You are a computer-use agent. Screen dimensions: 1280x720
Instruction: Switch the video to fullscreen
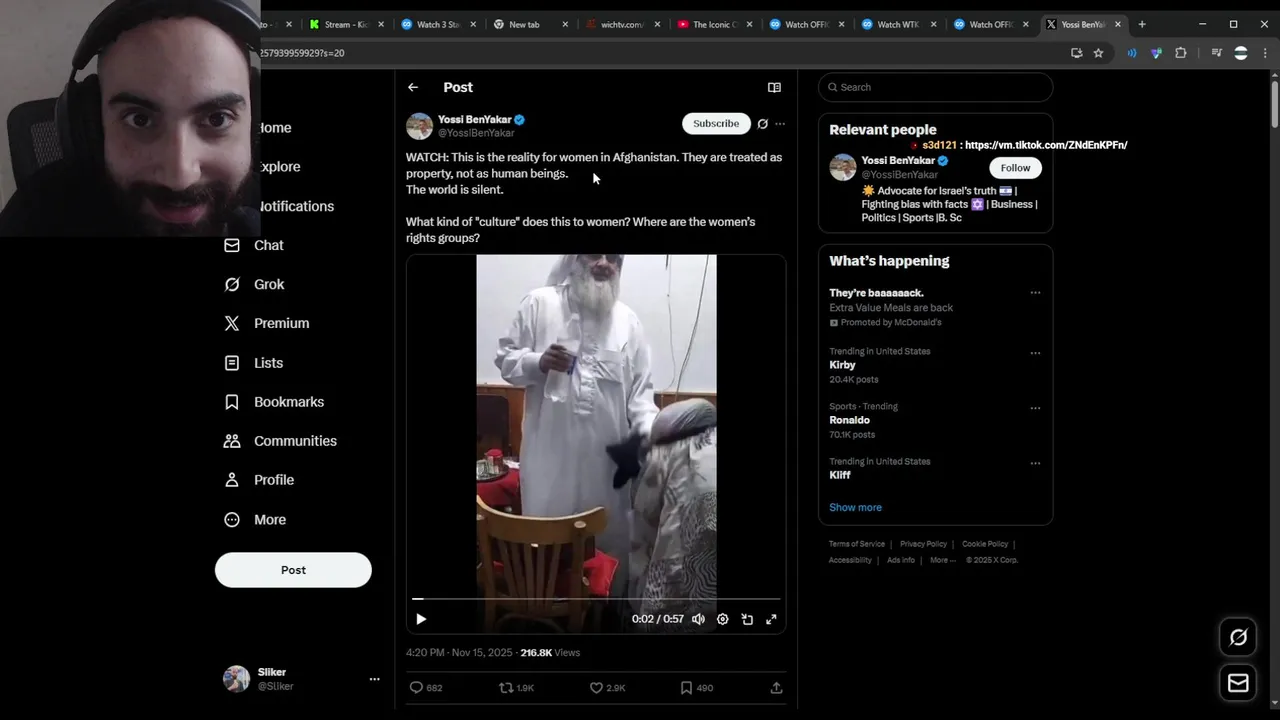pos(771,619)
